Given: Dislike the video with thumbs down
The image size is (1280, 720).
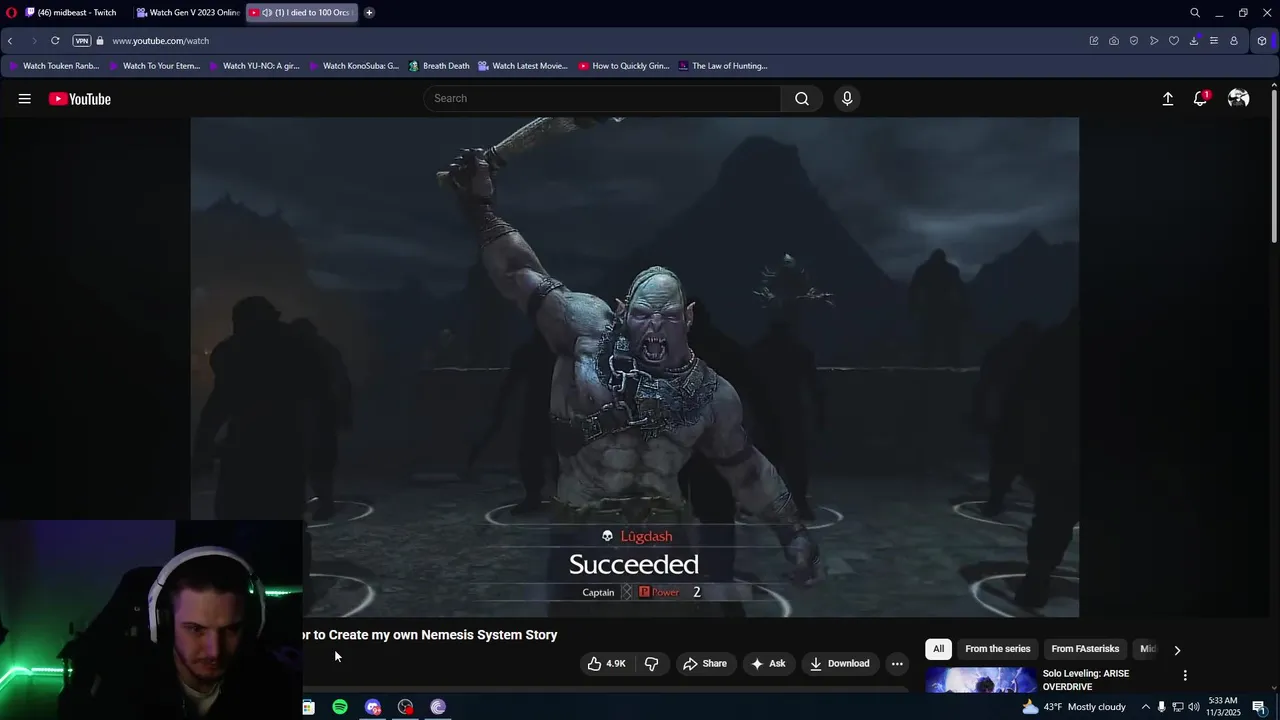Looking at the screenshot, I should coord(652,664).
